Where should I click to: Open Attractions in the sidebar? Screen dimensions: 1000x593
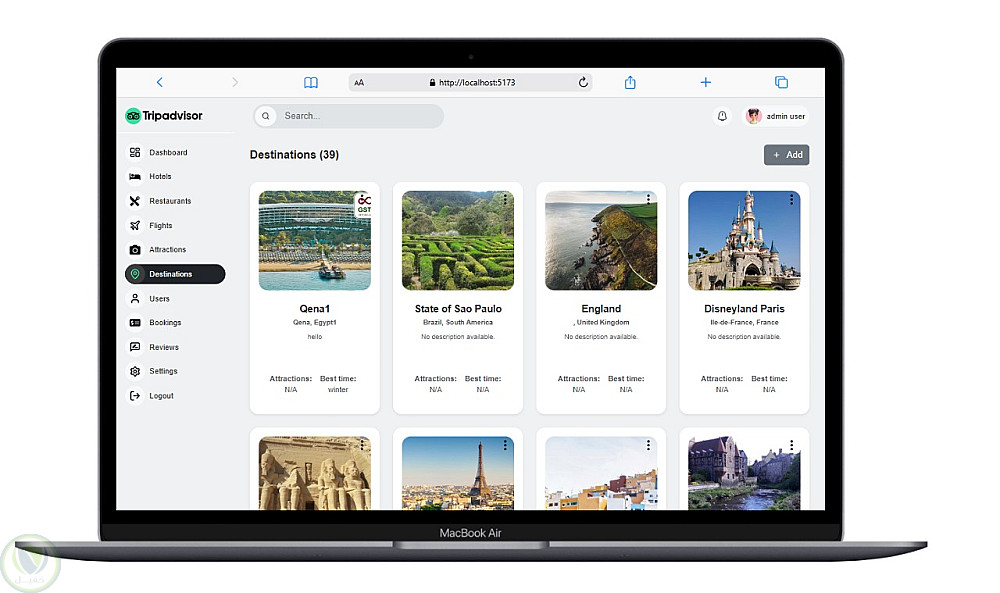(175, 249)
